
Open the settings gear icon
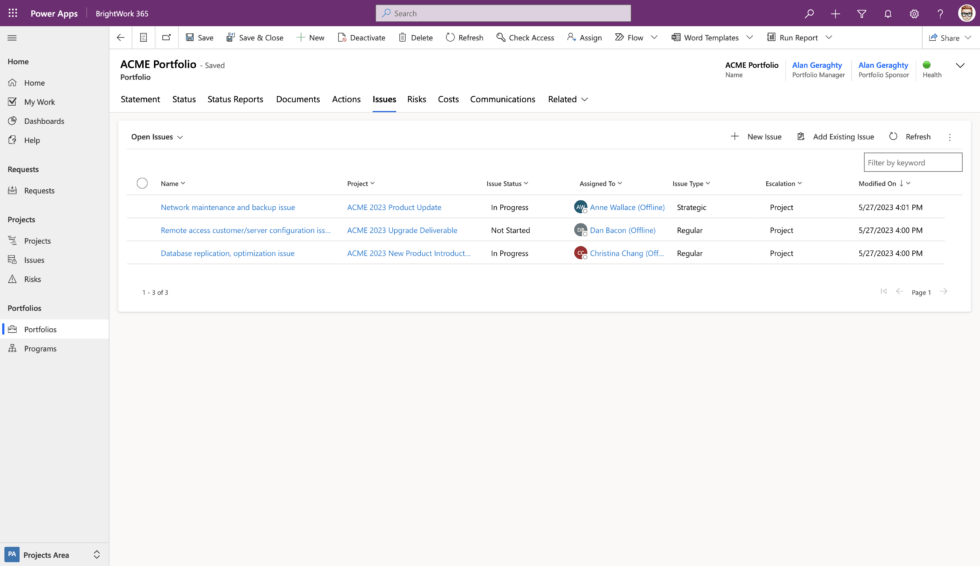(x=913, y=14)
